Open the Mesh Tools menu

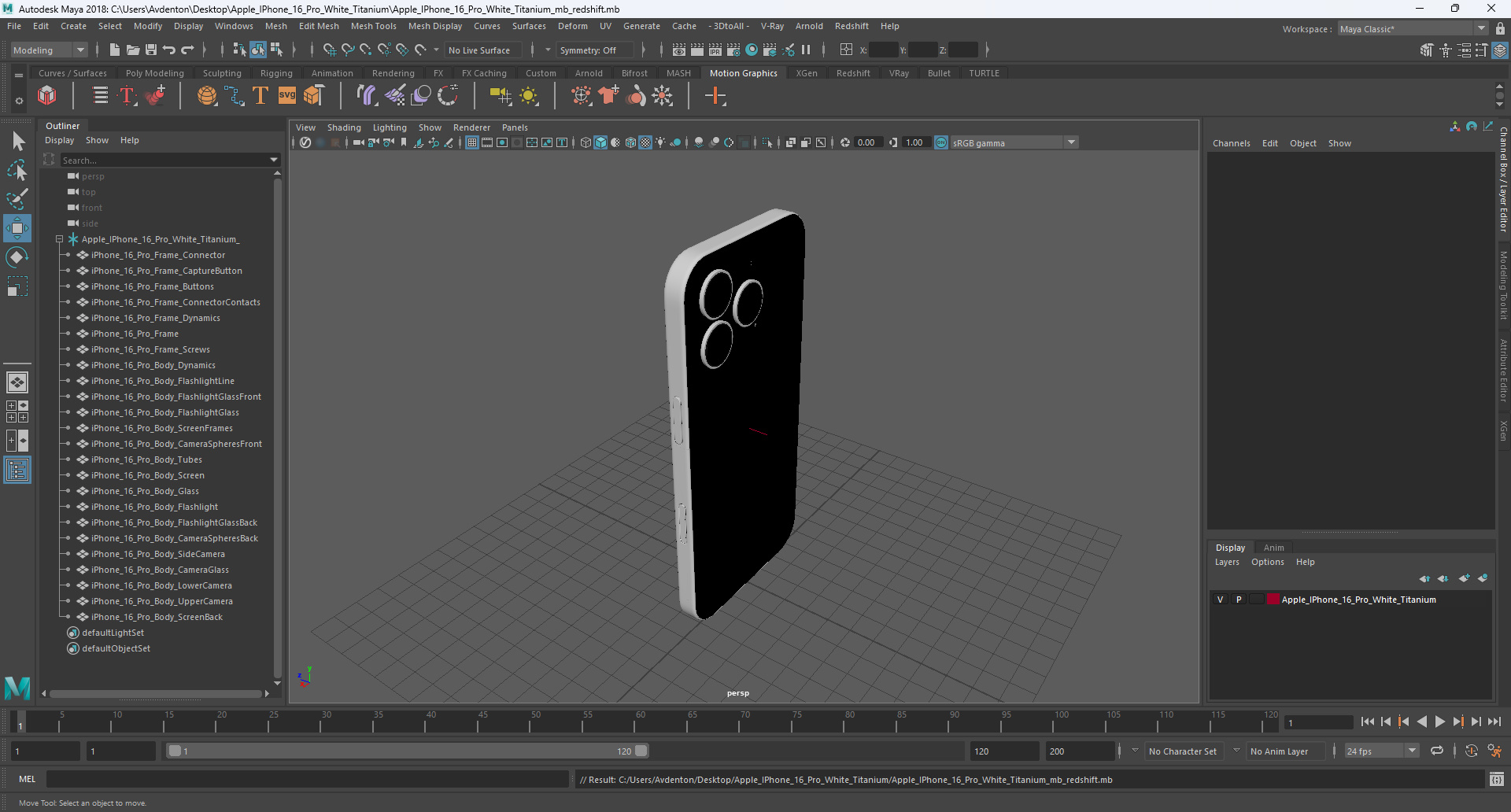click(x=373, y=26)
